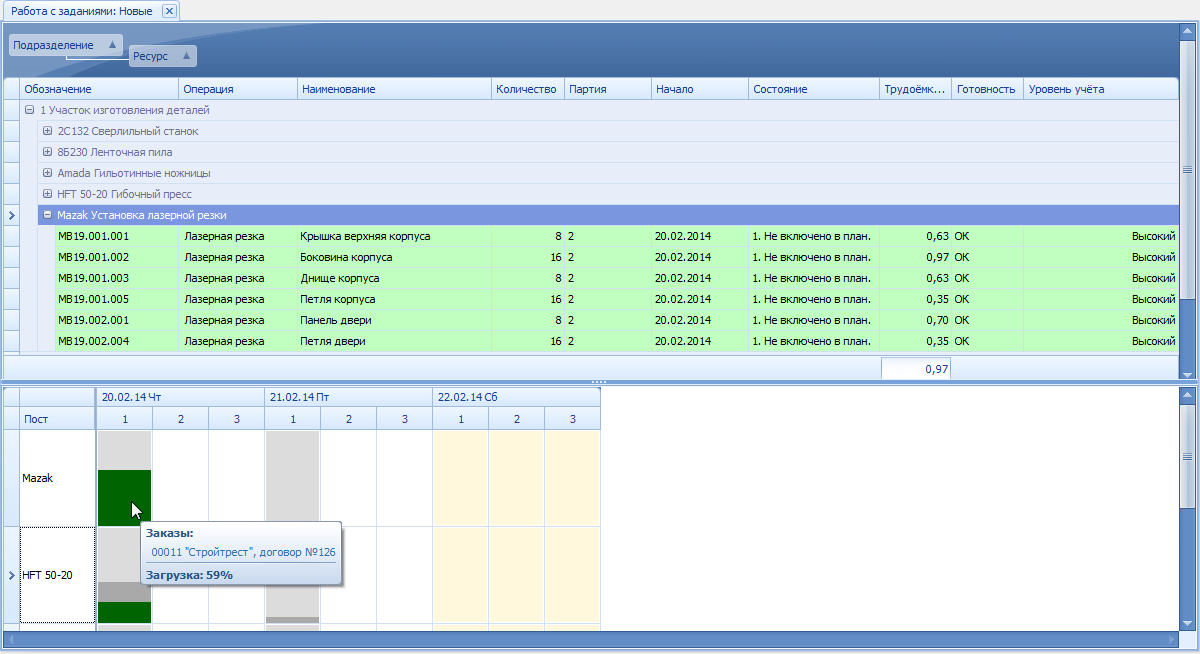Click the Пост column header
Image resolution: width=1200 pixels, height=654 pixels.
[57, 419]
